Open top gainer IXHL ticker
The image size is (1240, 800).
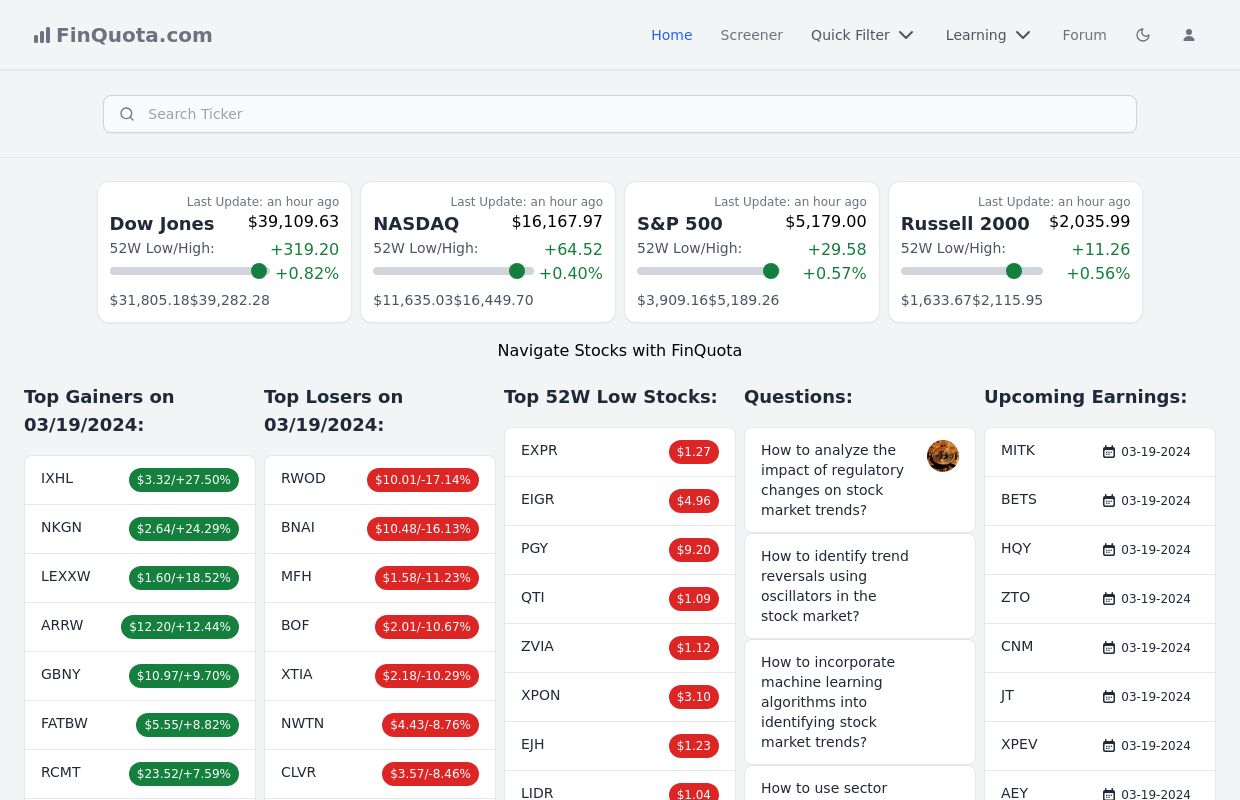point(57,478)
